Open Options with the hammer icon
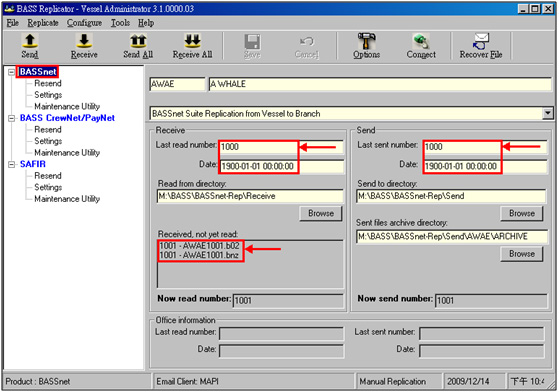The width and height of the screenshot is (559, 392). pyautogui.click(x=366, y=41)
